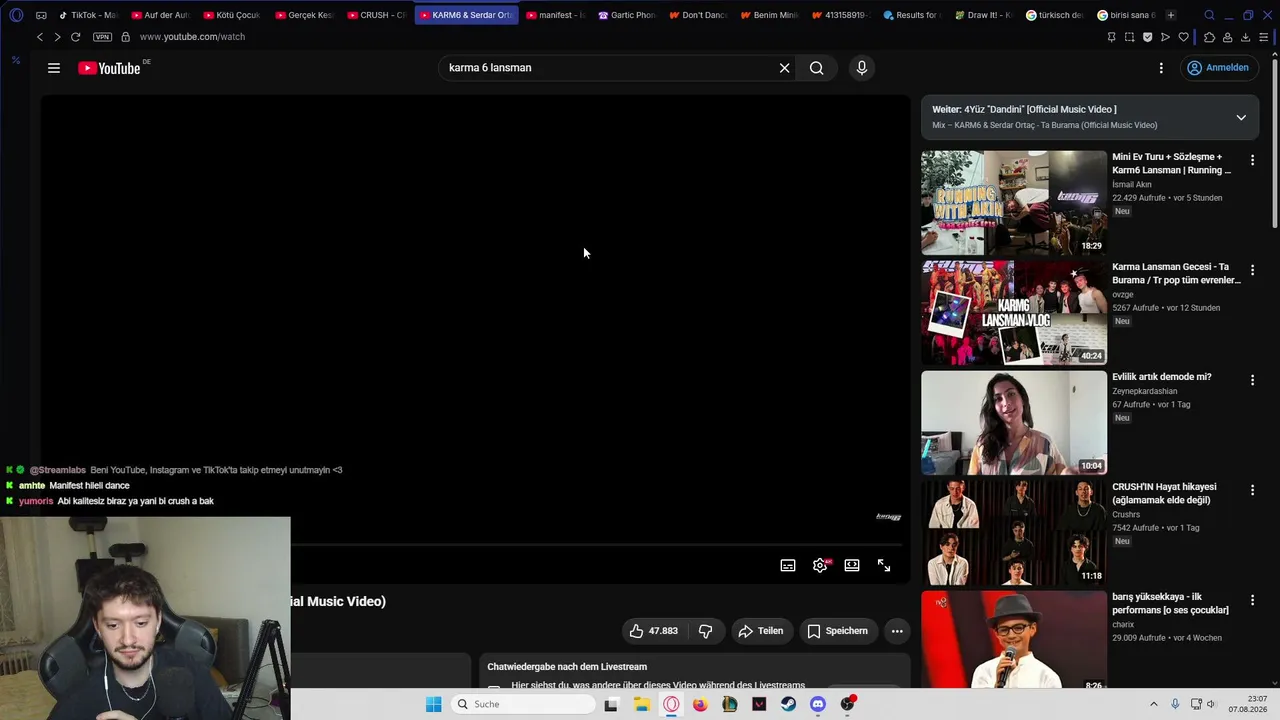Open a new browser tab with plus

[x=1170, y=15]
